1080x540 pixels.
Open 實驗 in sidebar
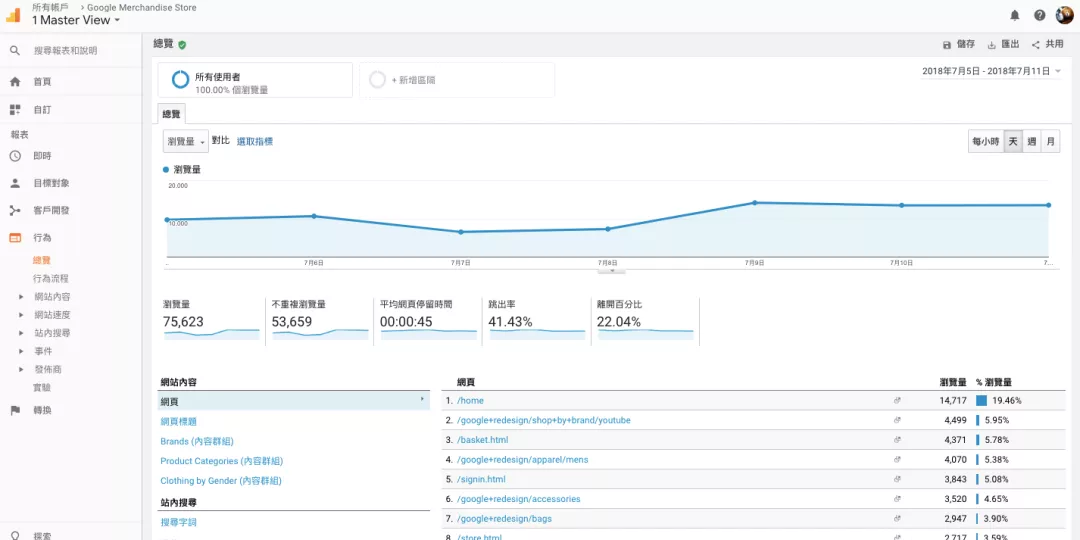(x=42, y=388)
